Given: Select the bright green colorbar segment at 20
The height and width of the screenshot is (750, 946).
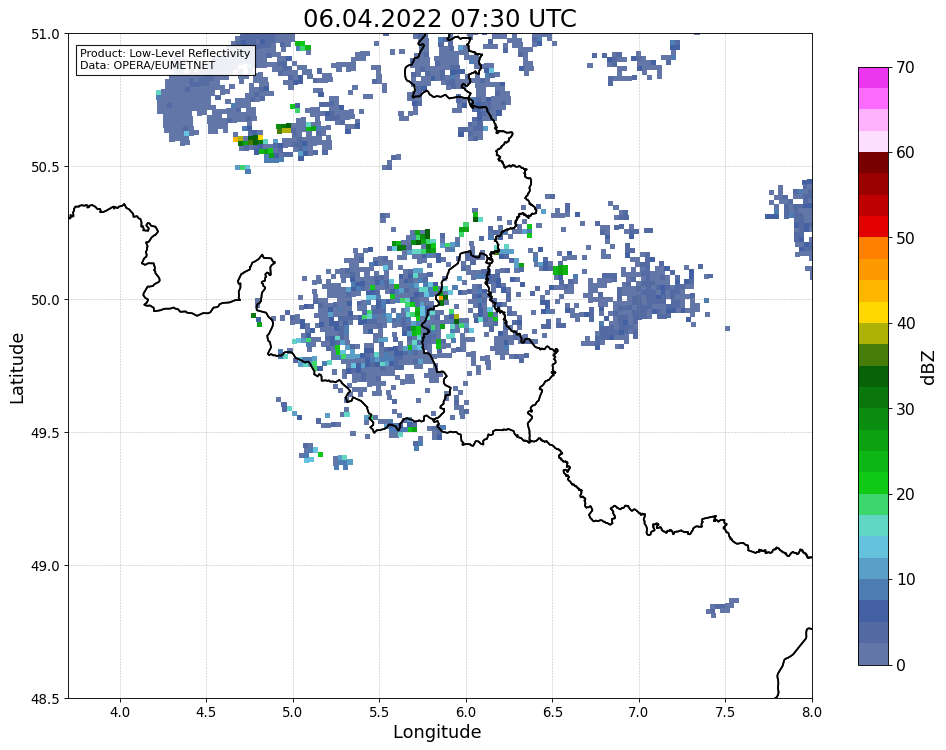Looking at the screenshot, I should point(873,483).
